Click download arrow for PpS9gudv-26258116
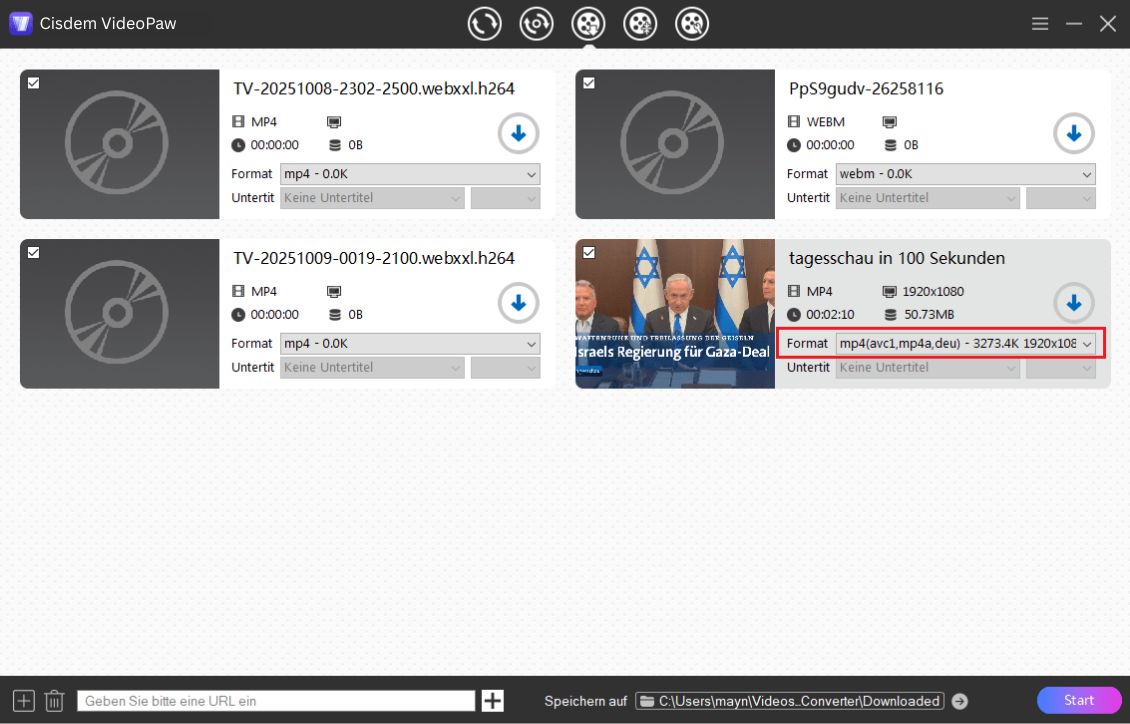1130x724 pixels. [x=1073, y=133]
